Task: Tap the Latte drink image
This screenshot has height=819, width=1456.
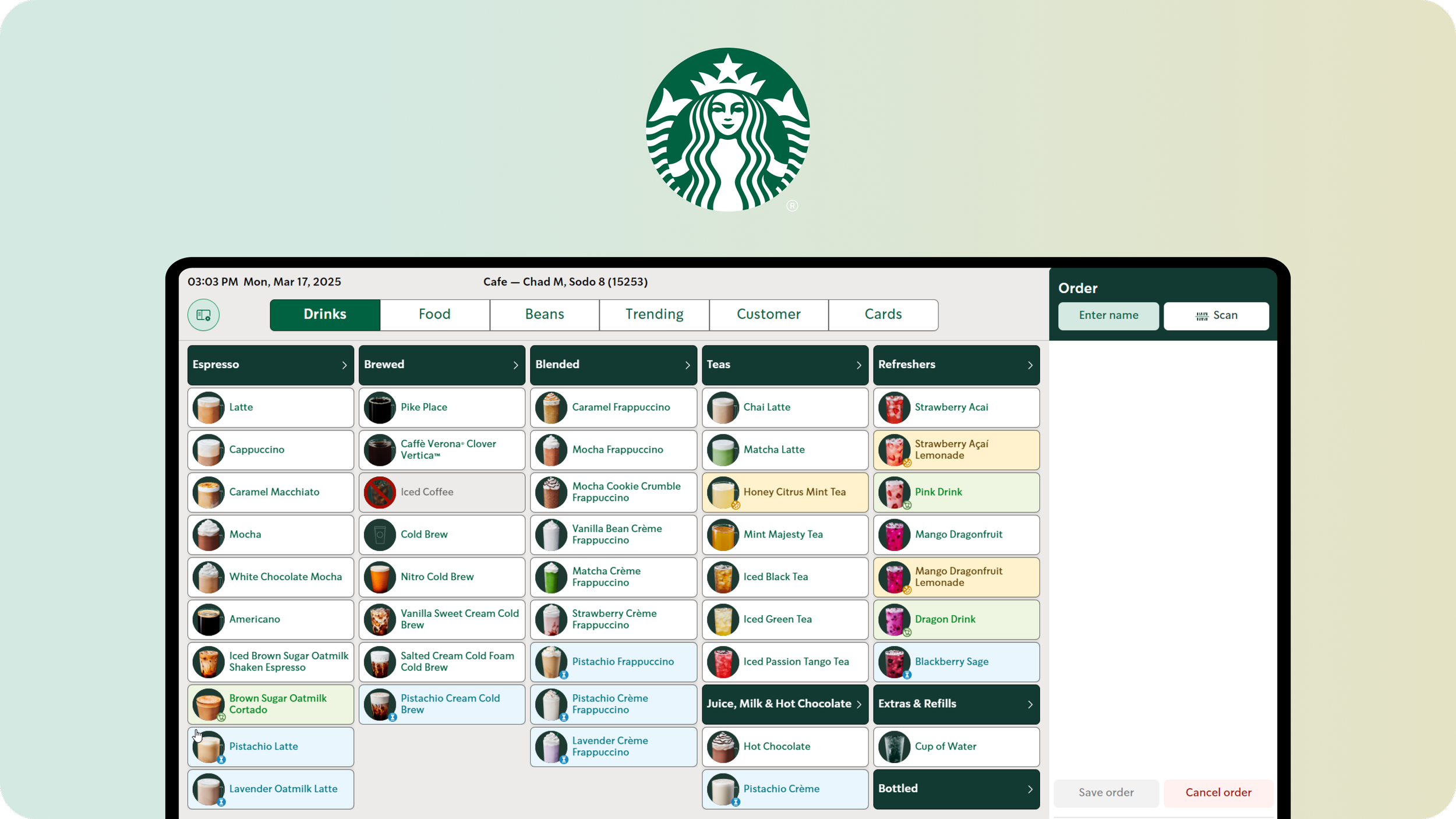Action: [x=208, y=408]
